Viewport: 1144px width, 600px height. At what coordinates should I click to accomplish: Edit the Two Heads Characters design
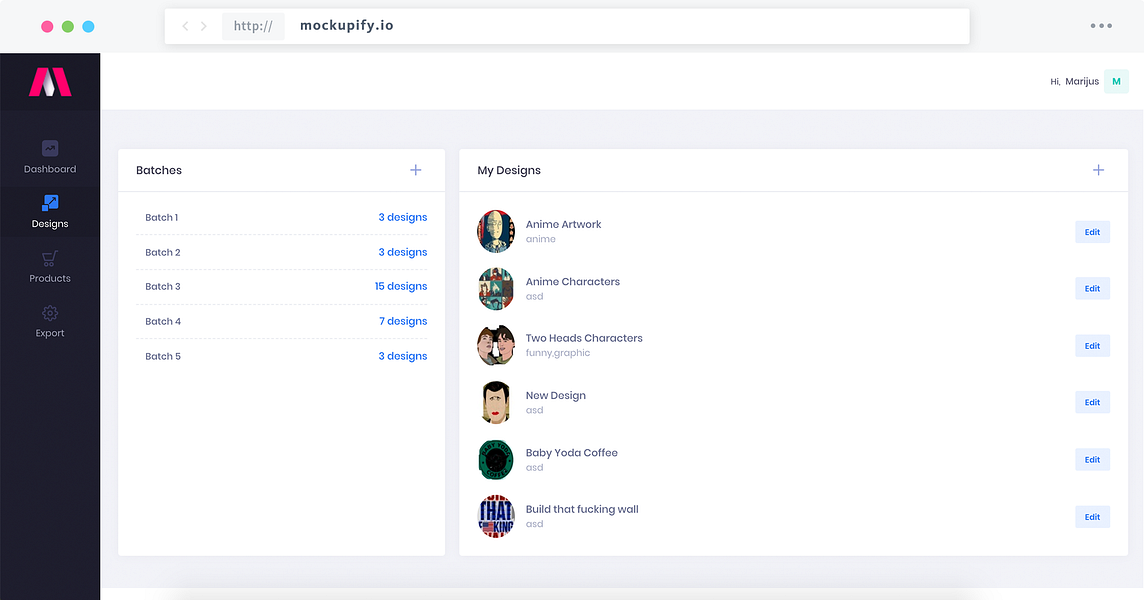coord(1092,346)
